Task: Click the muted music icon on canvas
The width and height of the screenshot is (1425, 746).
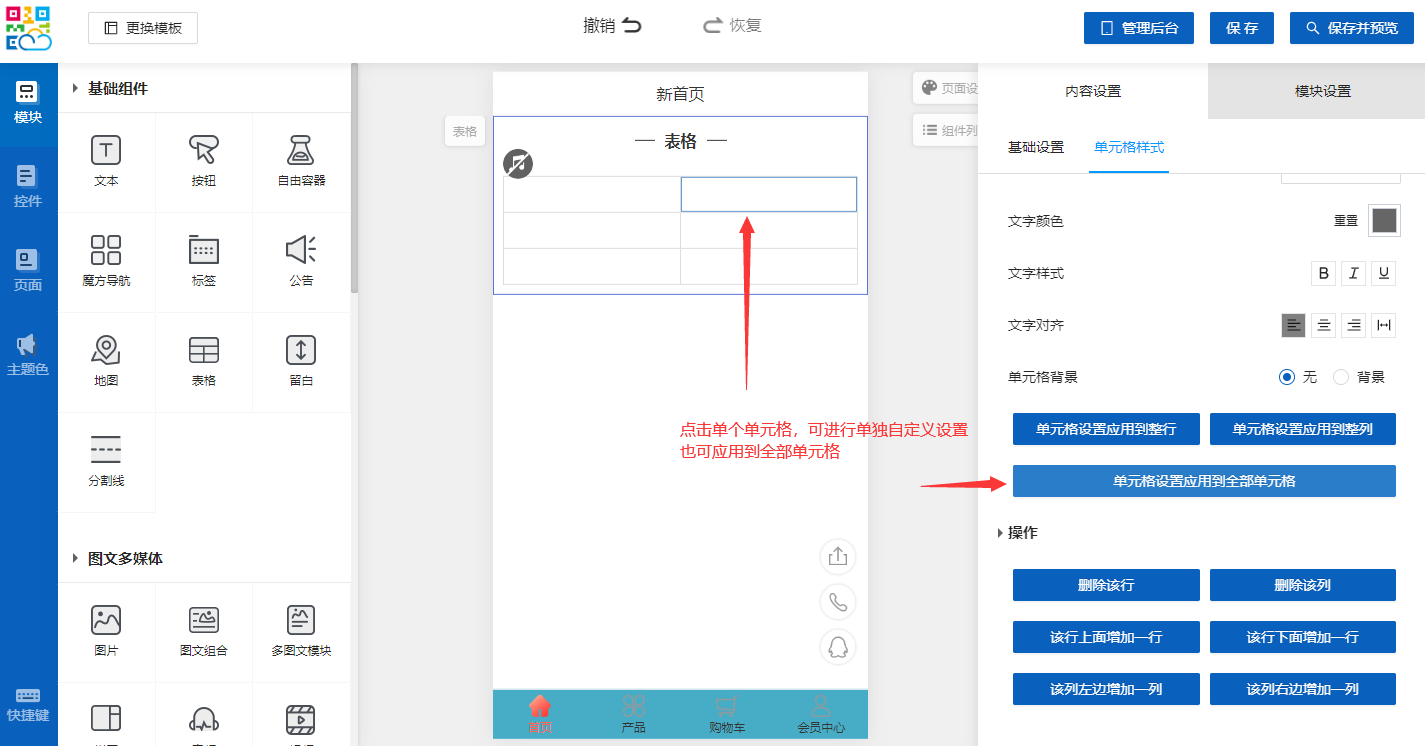Action: pos(517,164)
